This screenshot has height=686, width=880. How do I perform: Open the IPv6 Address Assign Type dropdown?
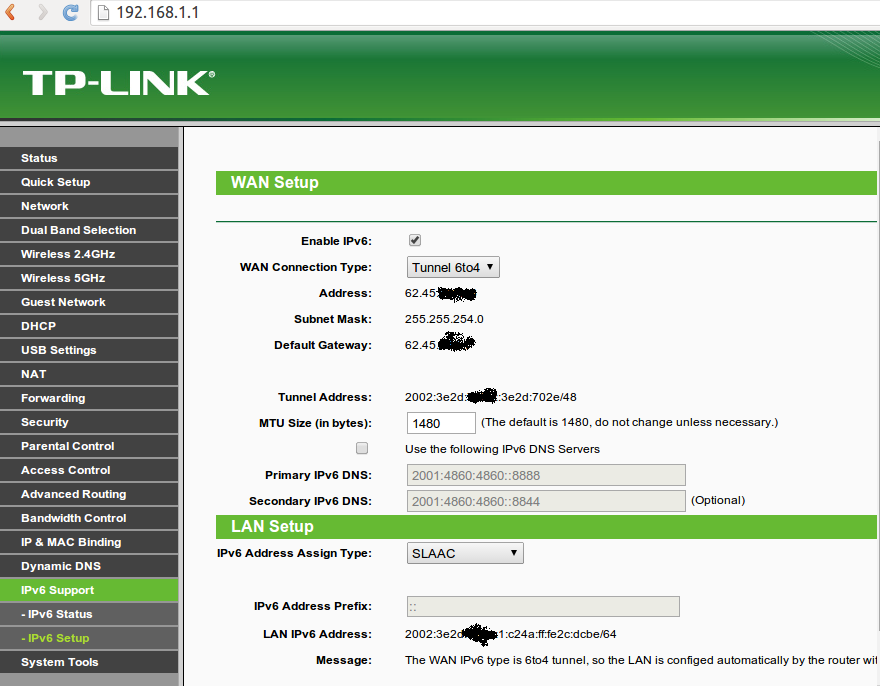(465, 553)
